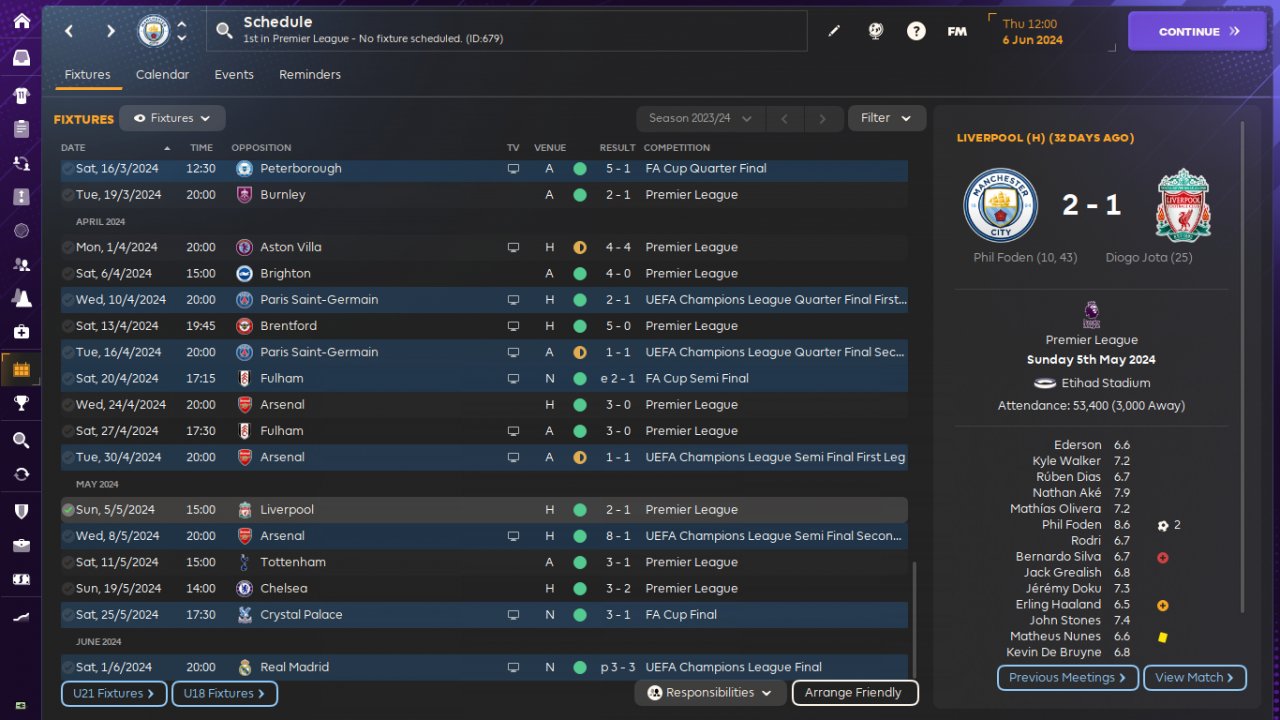The width and height of the screenshot is (1280, 720).
Task: Open the Training cone icon in sidebar
Action: (21, 298)
